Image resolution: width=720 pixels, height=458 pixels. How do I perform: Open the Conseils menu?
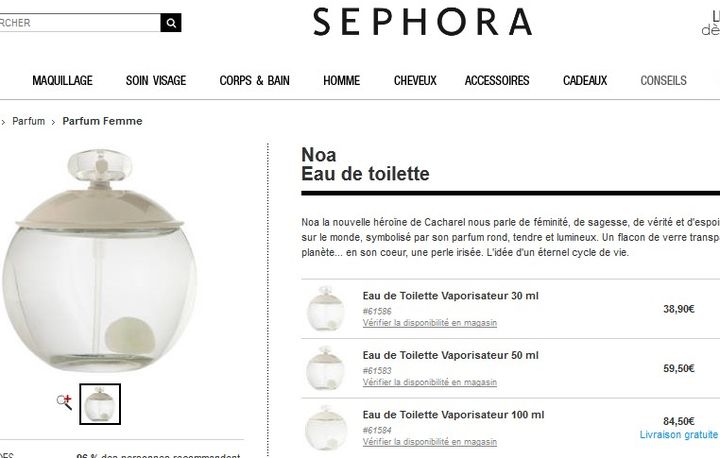664,80
